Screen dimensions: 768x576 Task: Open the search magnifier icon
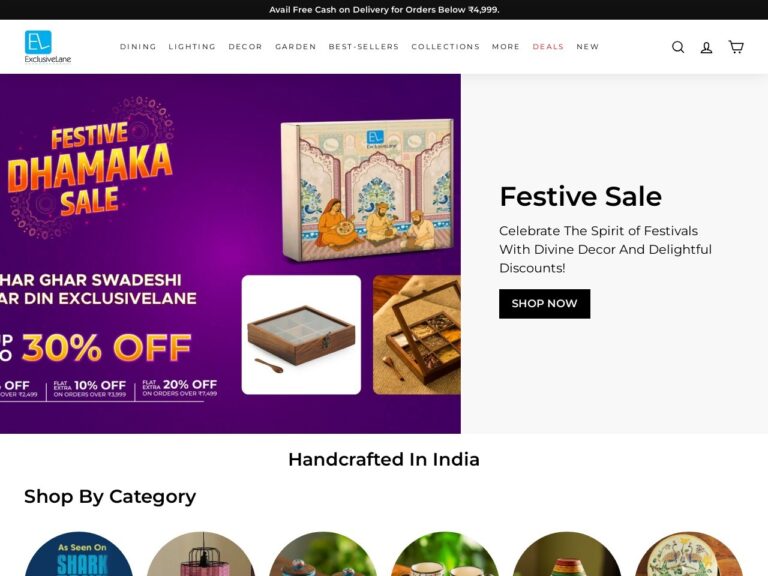[678, 47]
